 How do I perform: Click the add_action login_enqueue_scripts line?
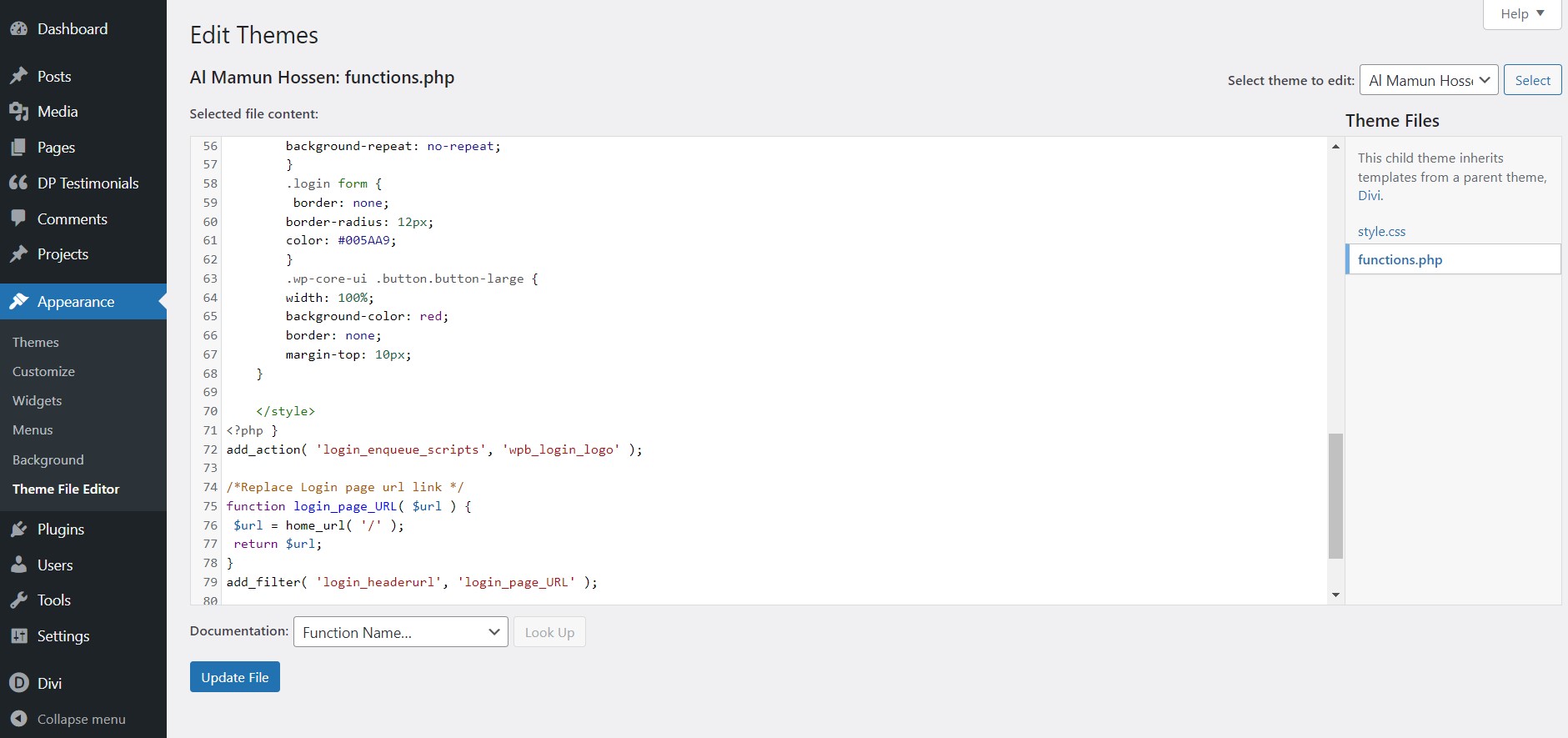click(x=434, y=449)
